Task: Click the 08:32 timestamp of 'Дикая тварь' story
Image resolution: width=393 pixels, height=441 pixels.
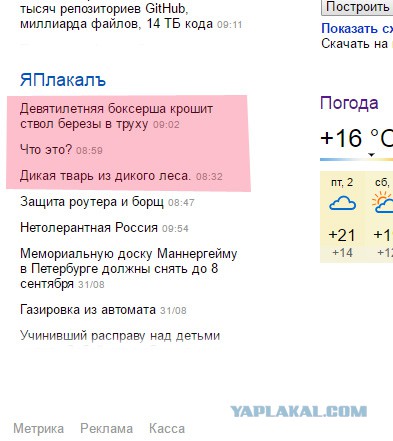Action: pyautogui.click(x=209, y=176)
